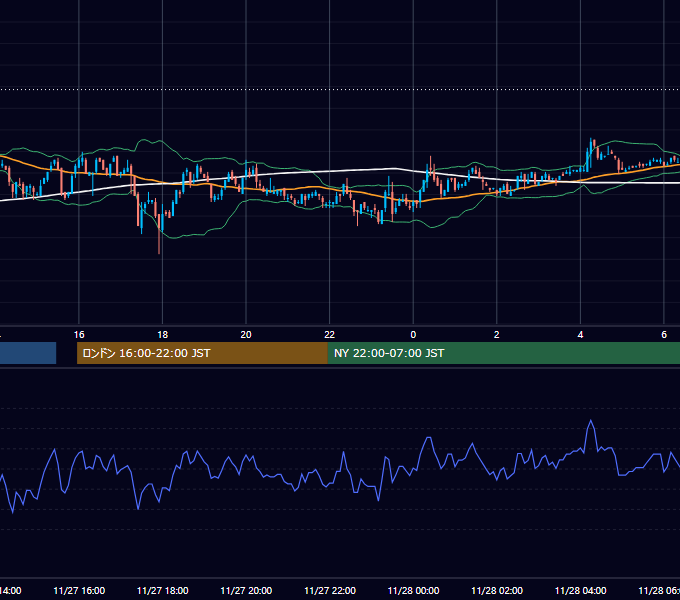
Task: Click the "11/28 00:00" date label
Action: tap(413, 590)
